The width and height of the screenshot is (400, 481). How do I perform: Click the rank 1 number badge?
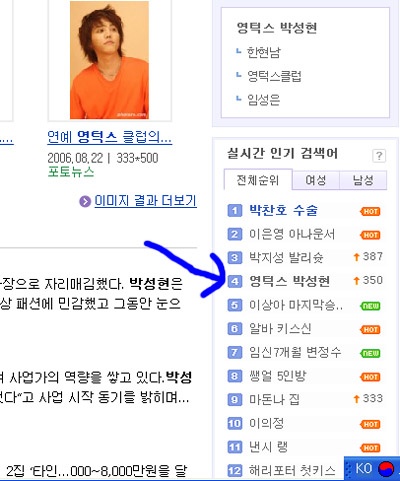point(235,211)
